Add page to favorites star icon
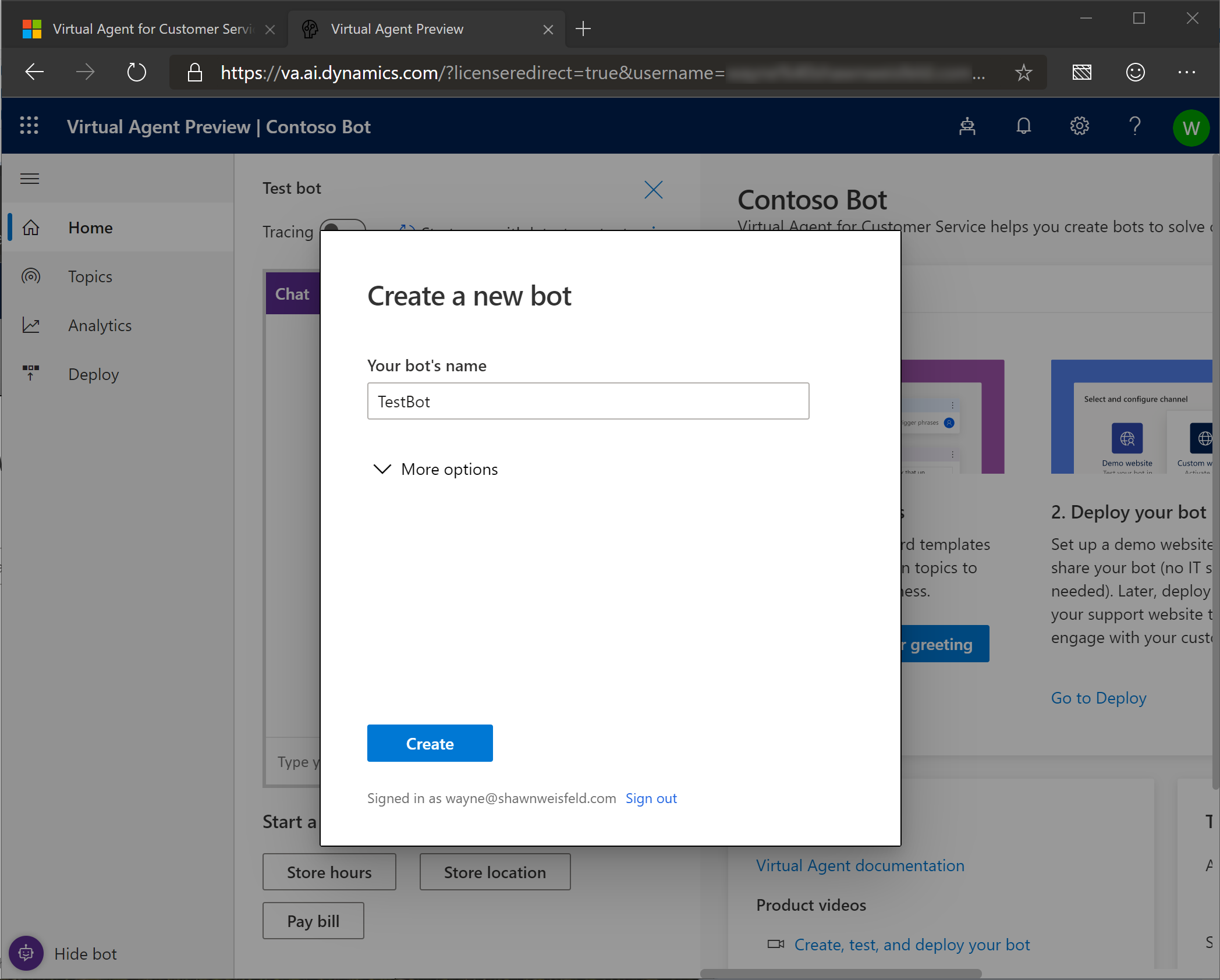 [1023, 73]
